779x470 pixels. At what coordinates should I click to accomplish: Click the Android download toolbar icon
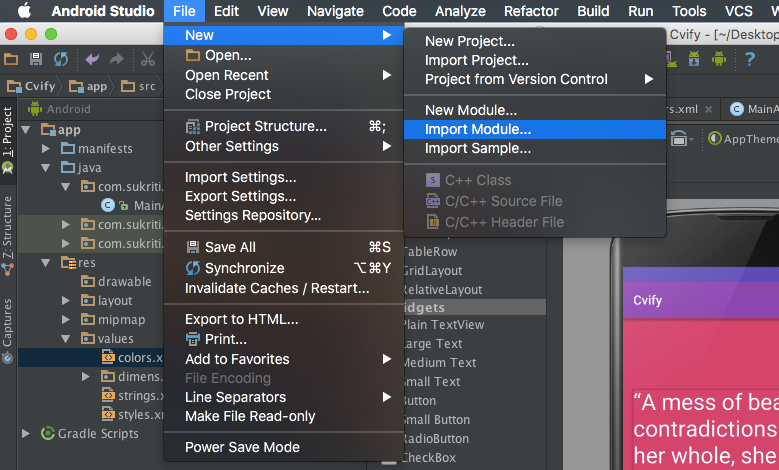(694, 59)
